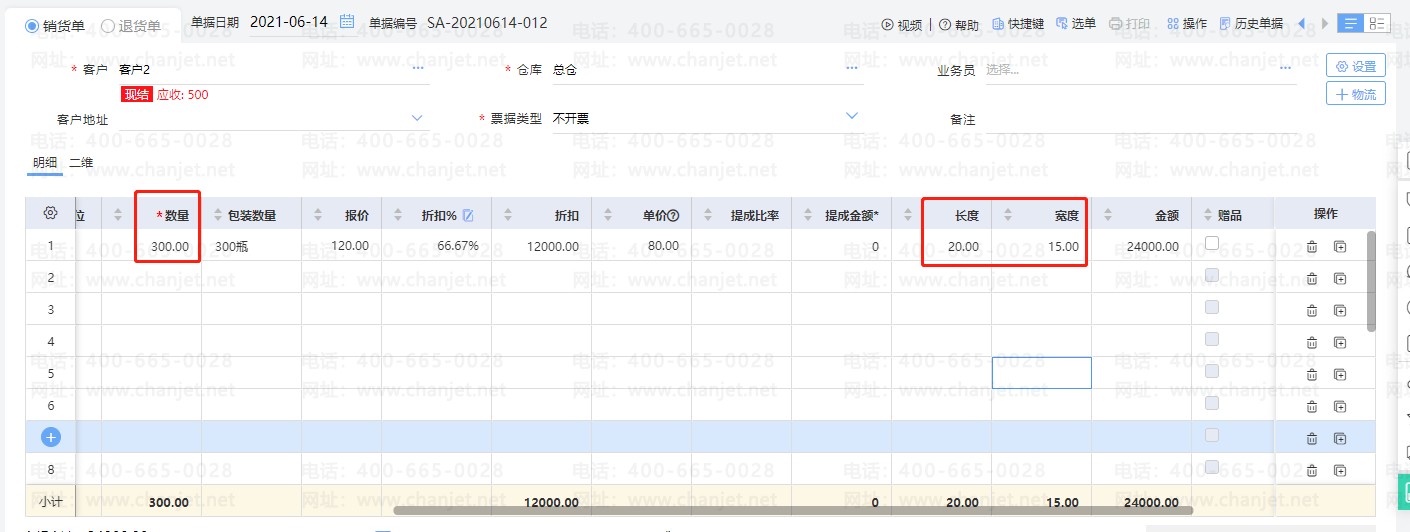This screenshot has width=1410, height=532.
Task: Add a row with the blue plus
Action: pyautogui.click(x=51, y=437)
